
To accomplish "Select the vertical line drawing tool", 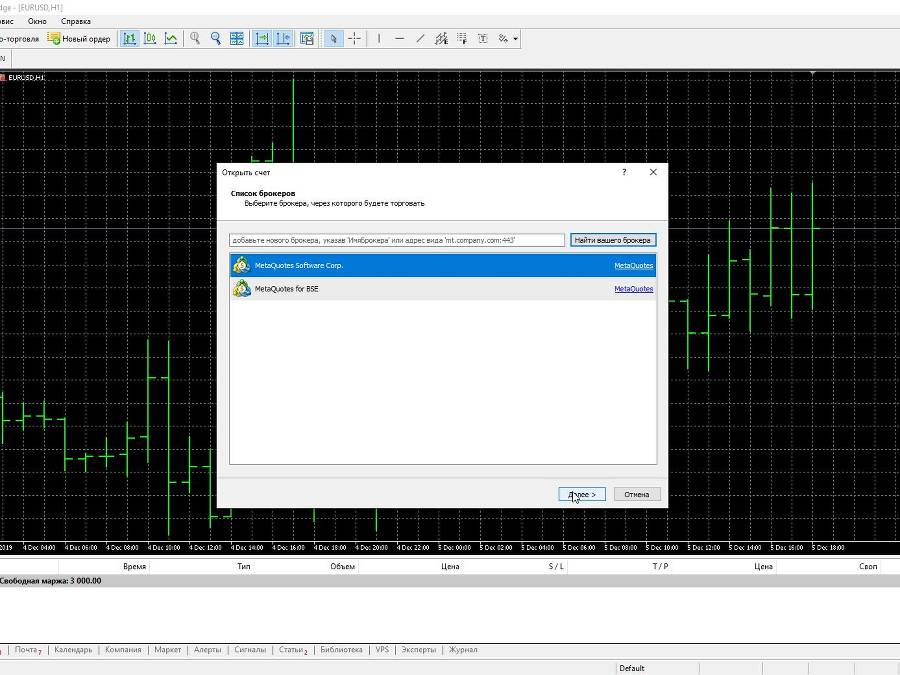I will 379,39.
